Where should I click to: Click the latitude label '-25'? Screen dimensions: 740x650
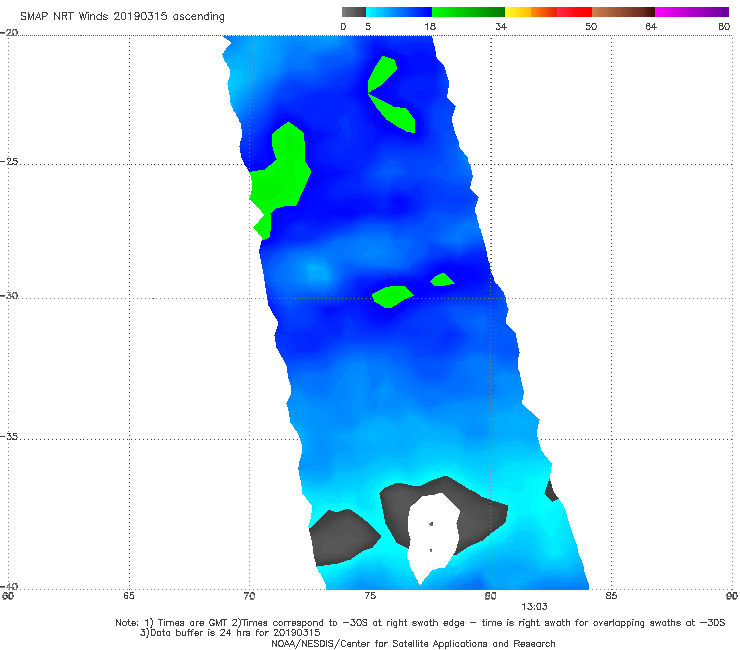click(9, 161)
